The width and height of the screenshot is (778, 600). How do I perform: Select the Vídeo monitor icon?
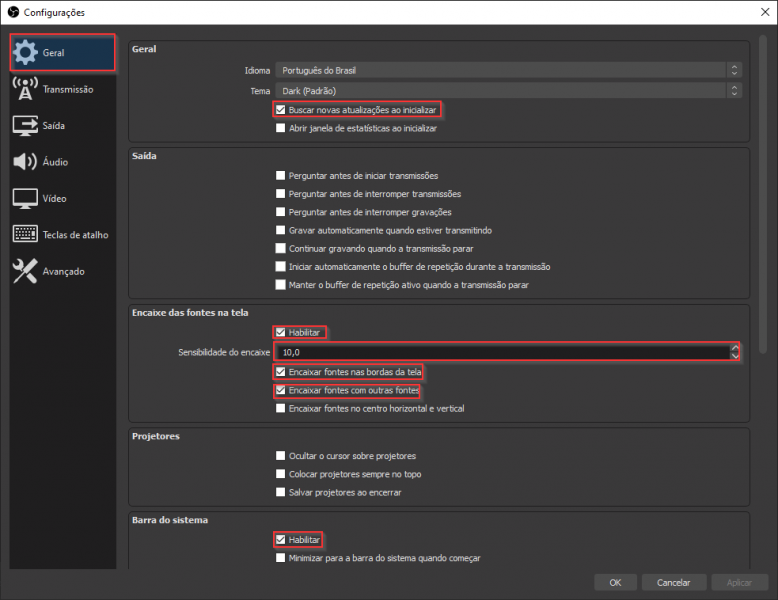(x=26, y=198)
